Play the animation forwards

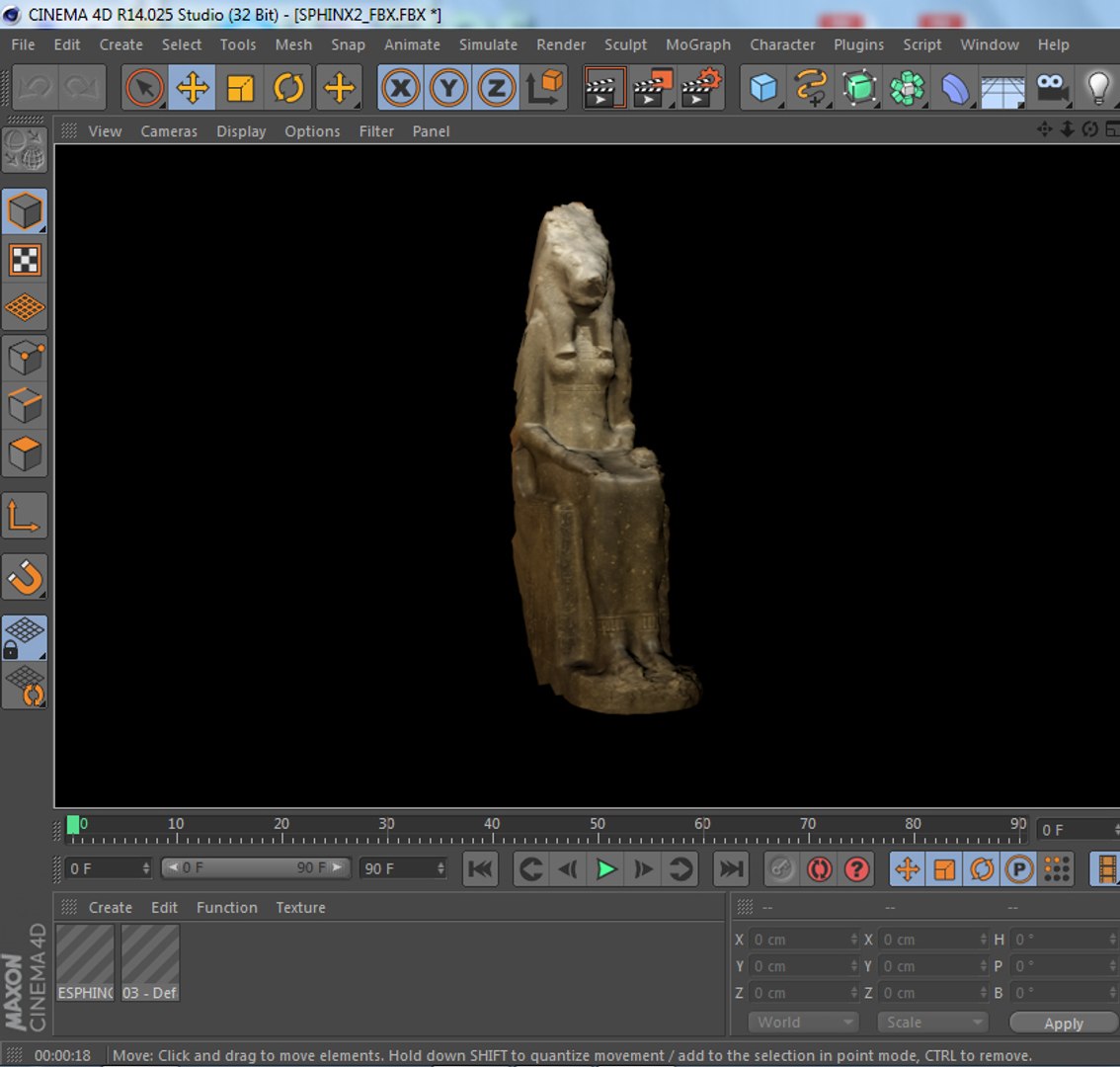605,869
